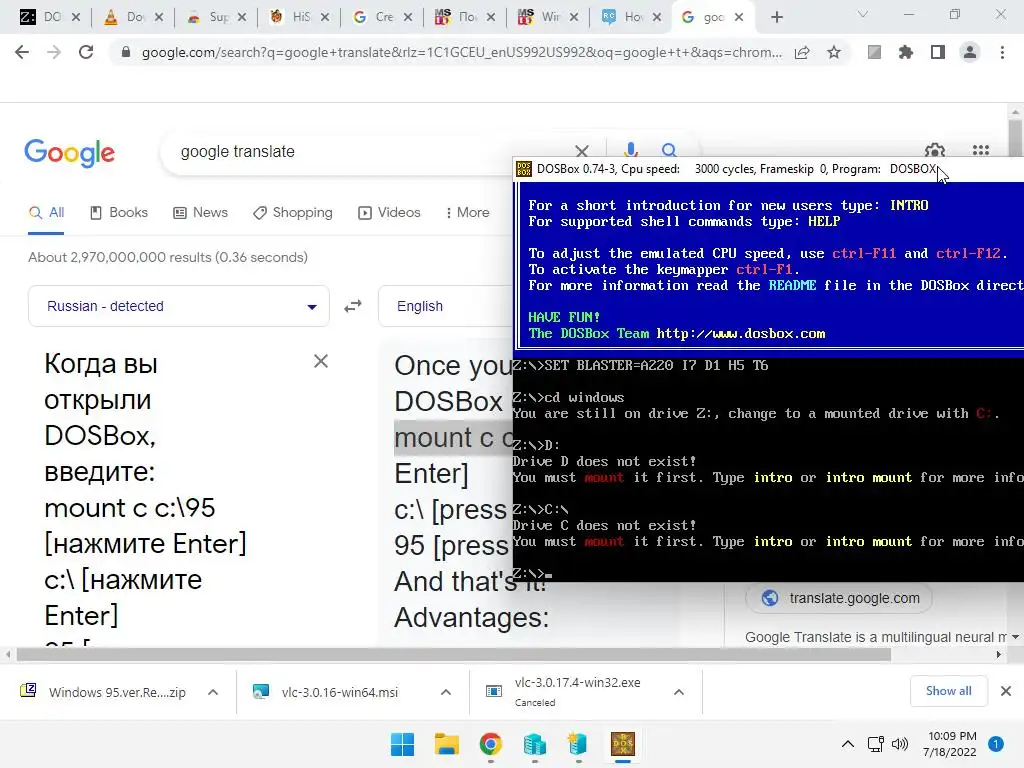Click the Google Translate description snippet
The width and height of the screenshot is (1024, 768).
[x=876, y=637]
